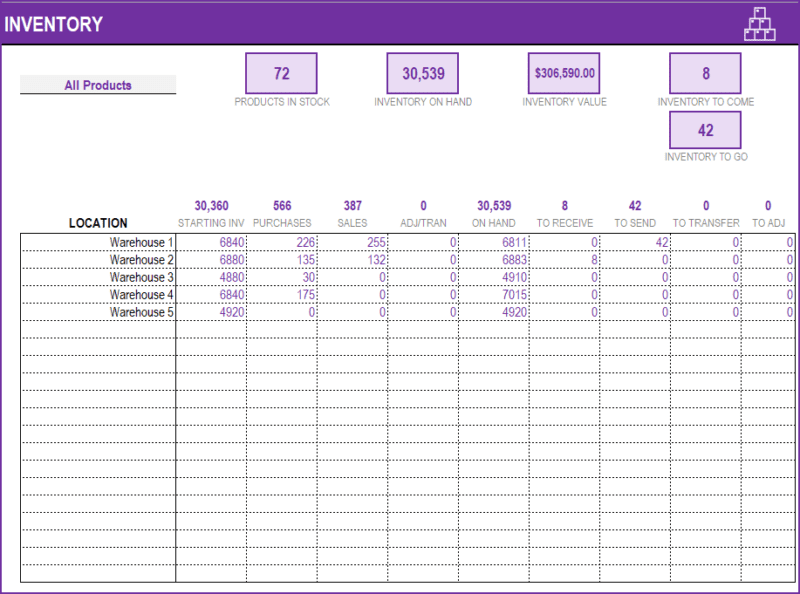The image size is (800, 594).
Task: Click the stacked boxes inventory icon
Action: tap(760, 23)
